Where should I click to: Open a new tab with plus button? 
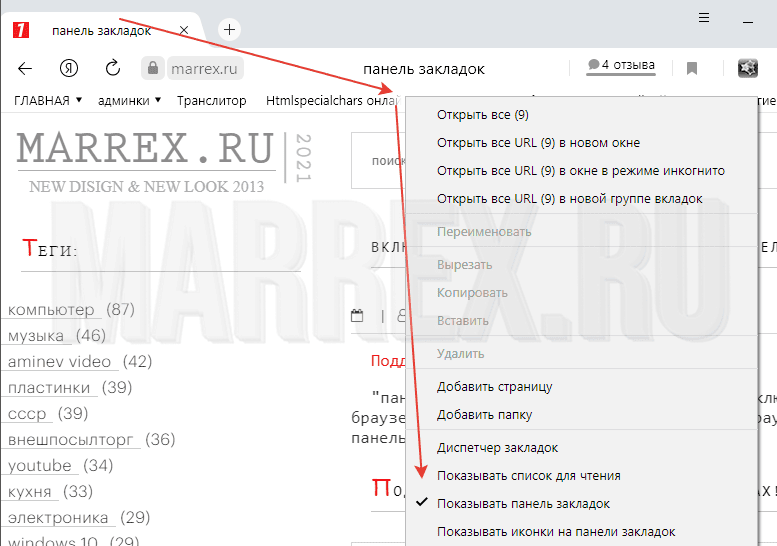(229, 30)
